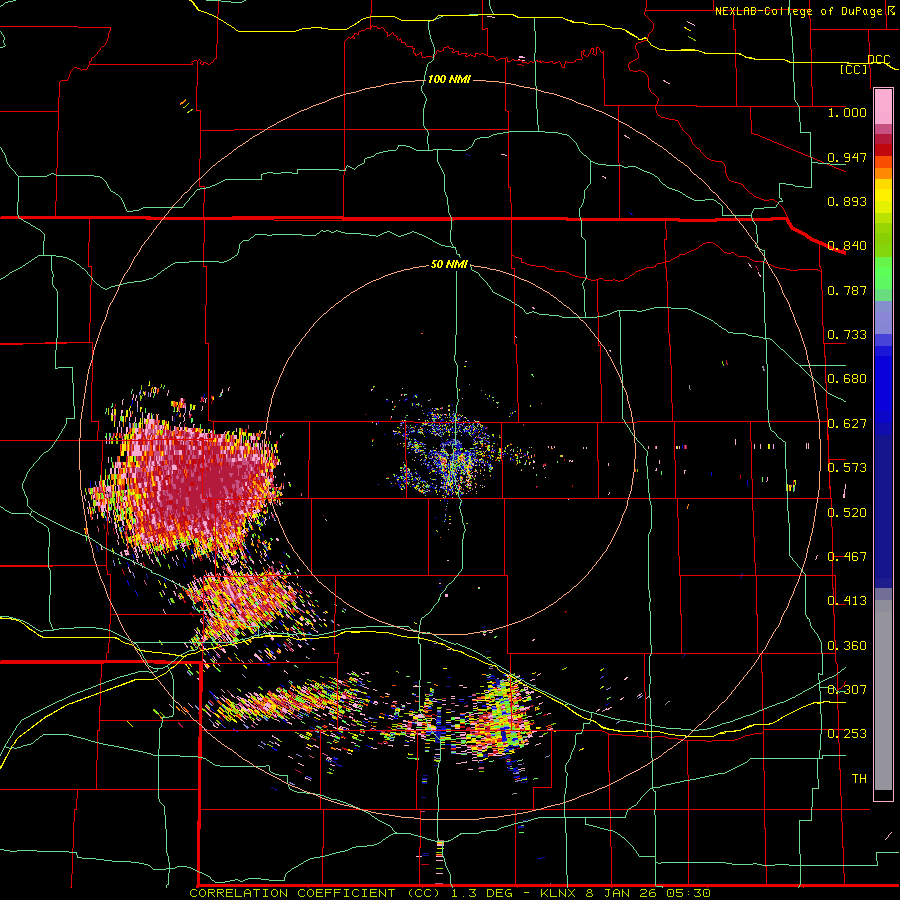This screenshot has height=900, width=900.
Task: Click the DCC product label
Action: (878, 59)
